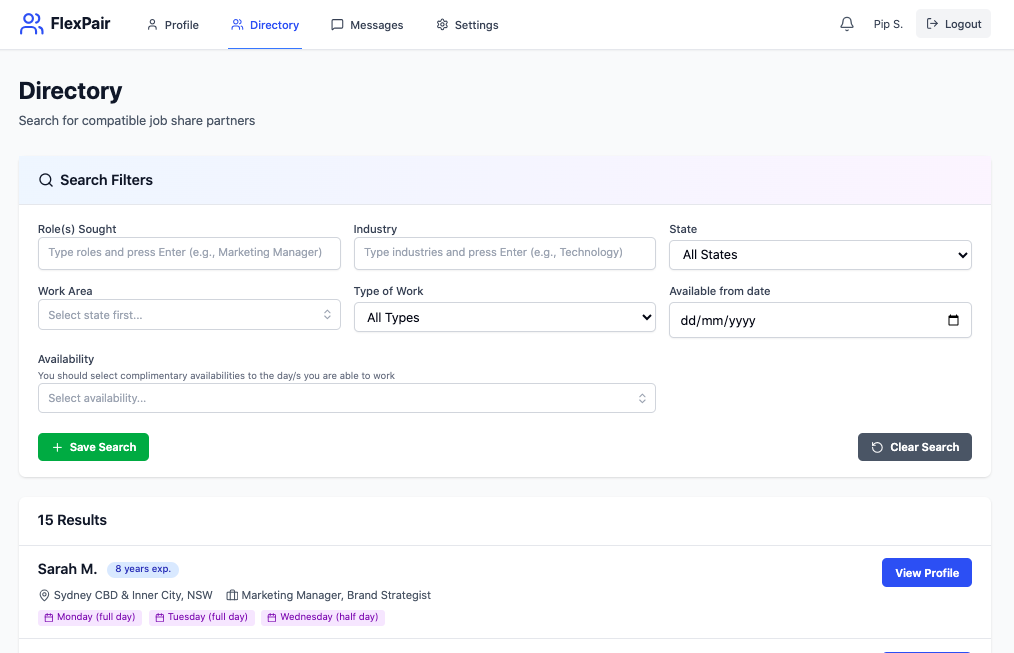Click the magnifier icon beside Search Filters
Viewport: 1014px width, 653px height.
[x=46, y=180]
